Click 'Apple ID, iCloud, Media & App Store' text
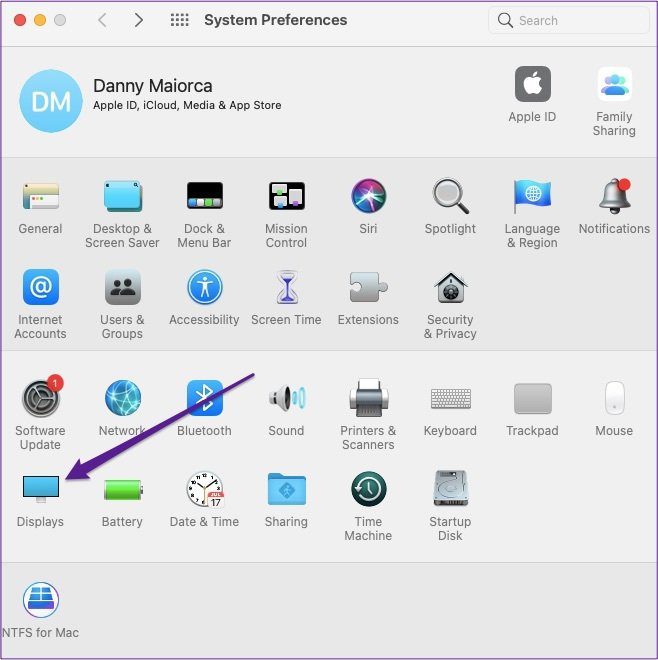The image size is (658, 660). 187,105
